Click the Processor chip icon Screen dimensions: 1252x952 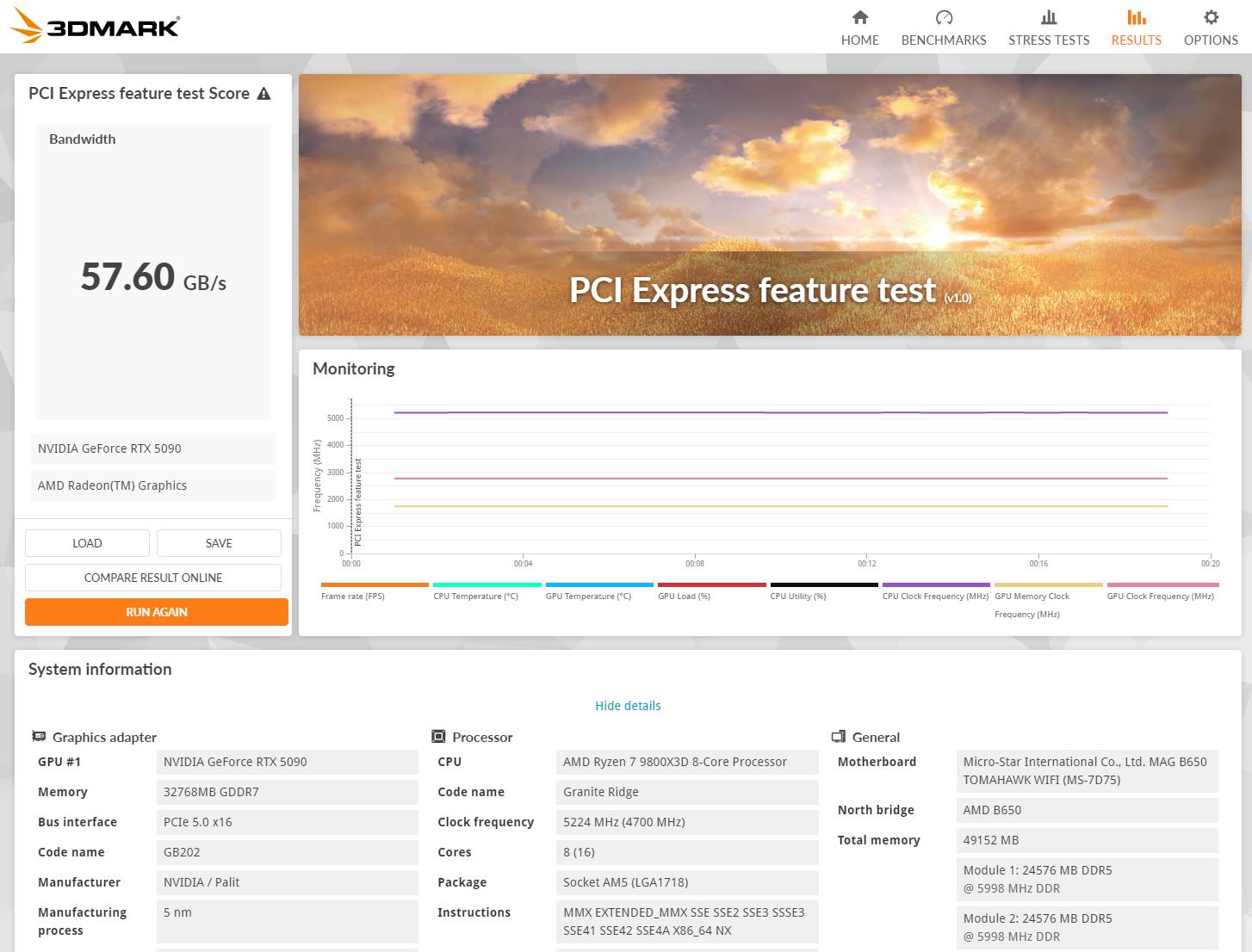[438, 737]
